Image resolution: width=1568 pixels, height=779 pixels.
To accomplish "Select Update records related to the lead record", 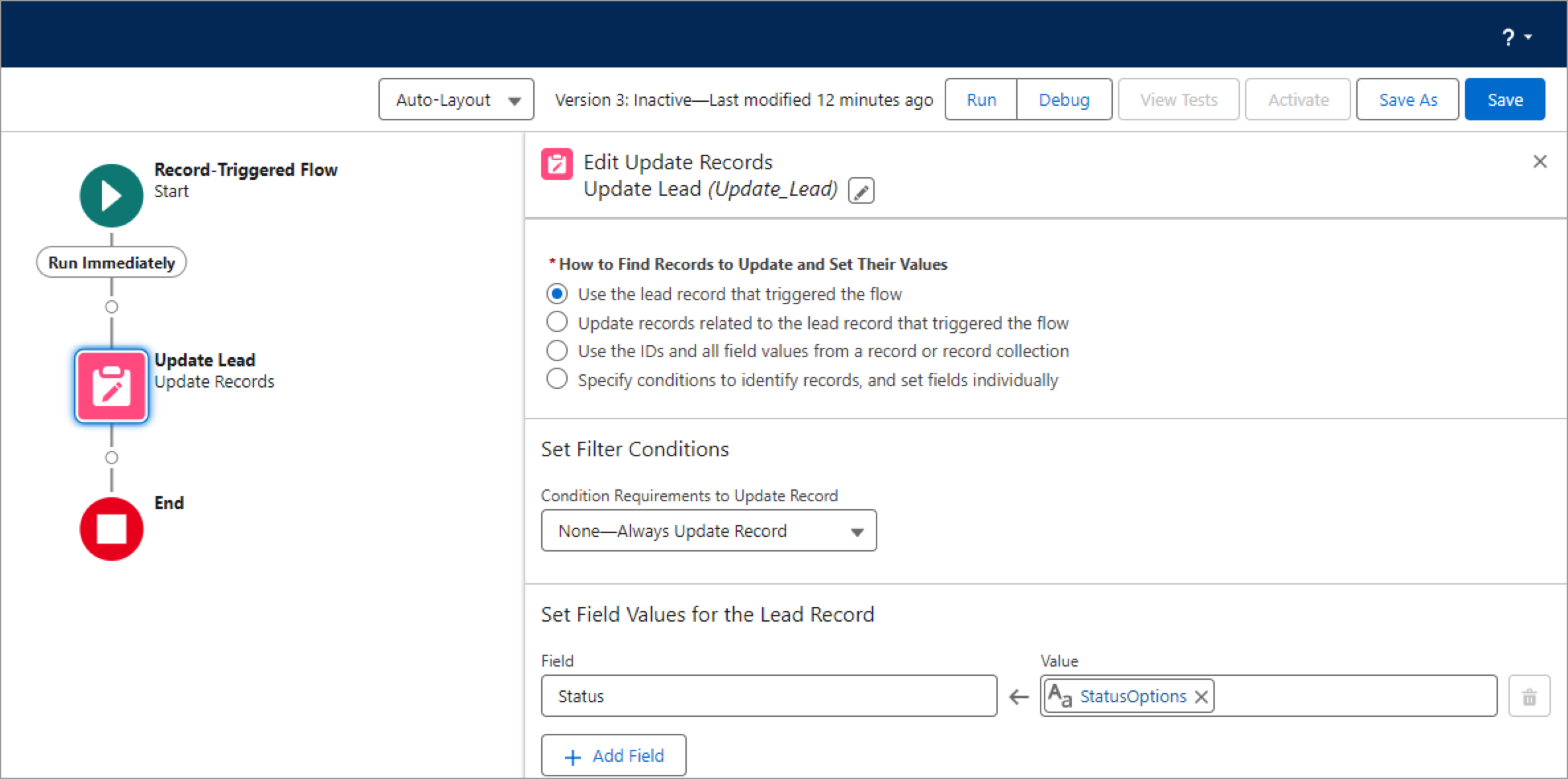I will [559, 322].
